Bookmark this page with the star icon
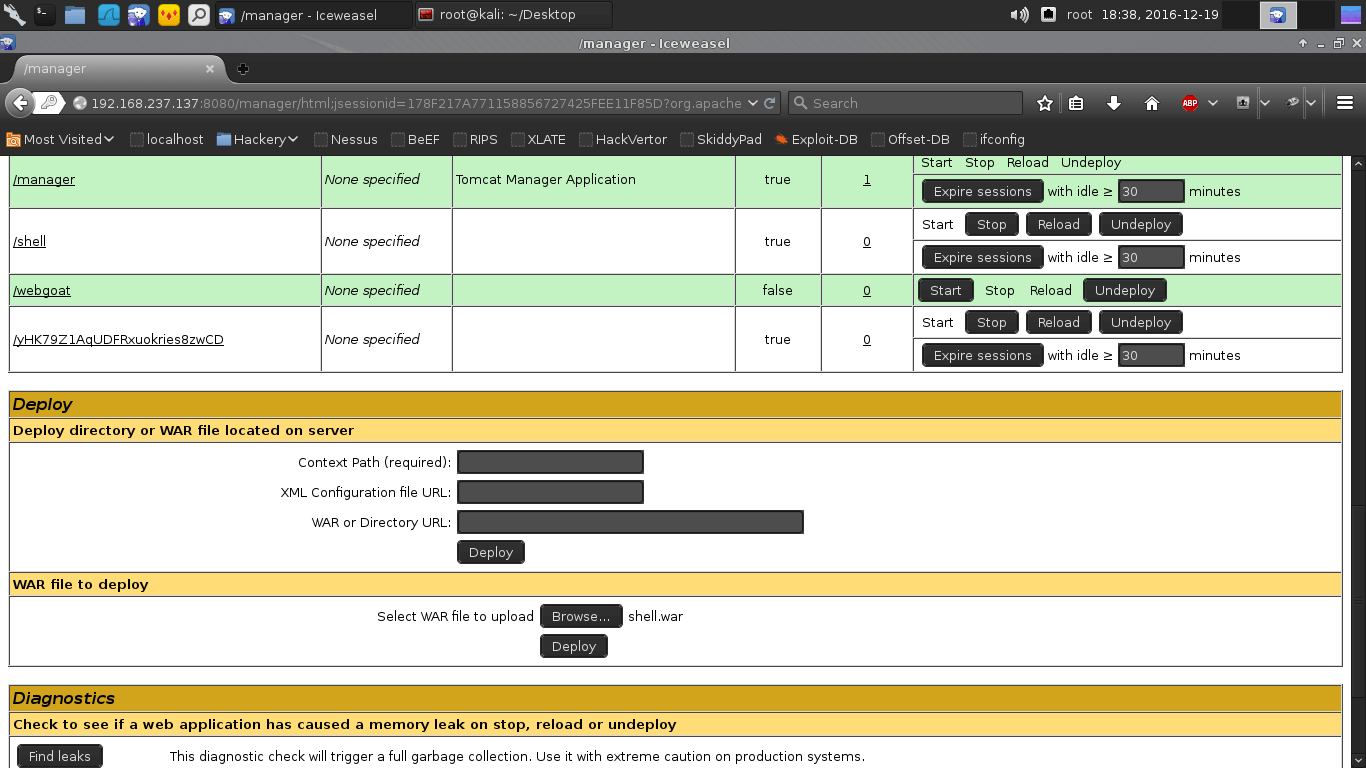 pos(1045,103)
